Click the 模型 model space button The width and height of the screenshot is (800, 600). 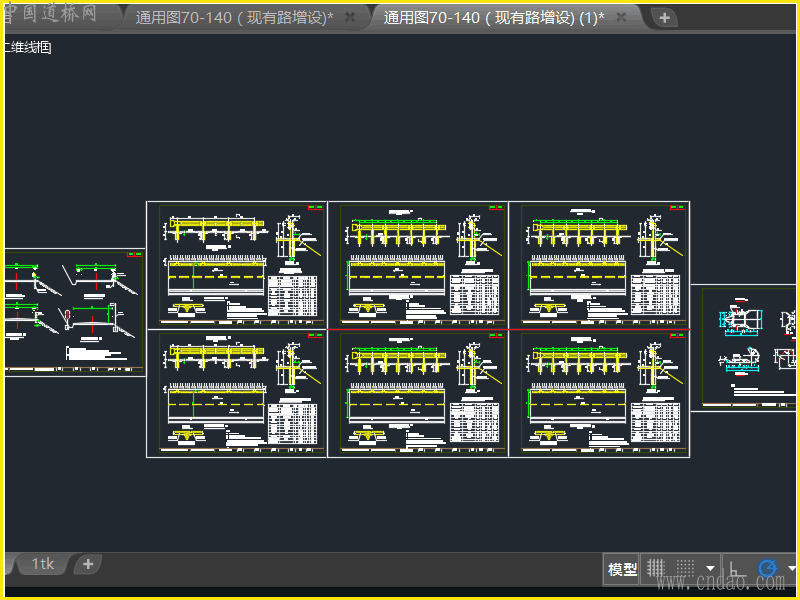click(x=622, y=569)
